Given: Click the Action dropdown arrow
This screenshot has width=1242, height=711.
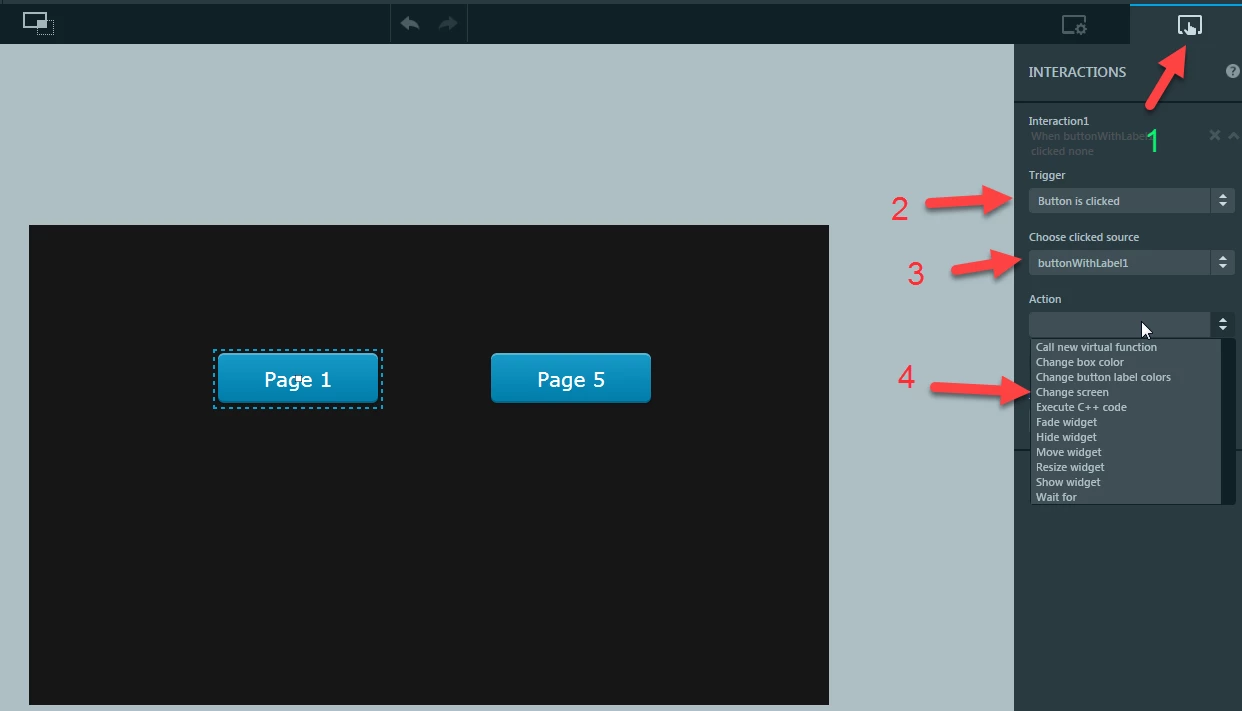Looking at the screenshot, I should (1222, 325).
